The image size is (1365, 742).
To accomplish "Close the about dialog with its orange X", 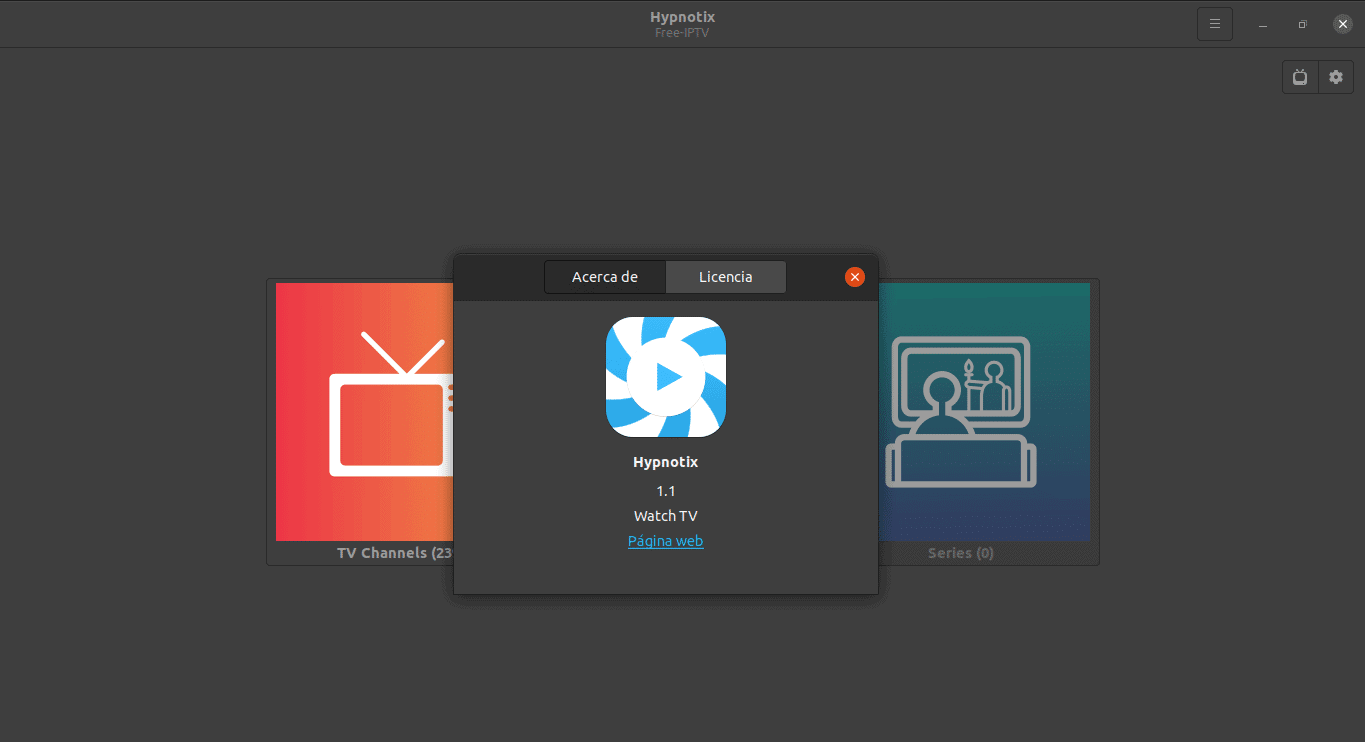I will (854, 277).
